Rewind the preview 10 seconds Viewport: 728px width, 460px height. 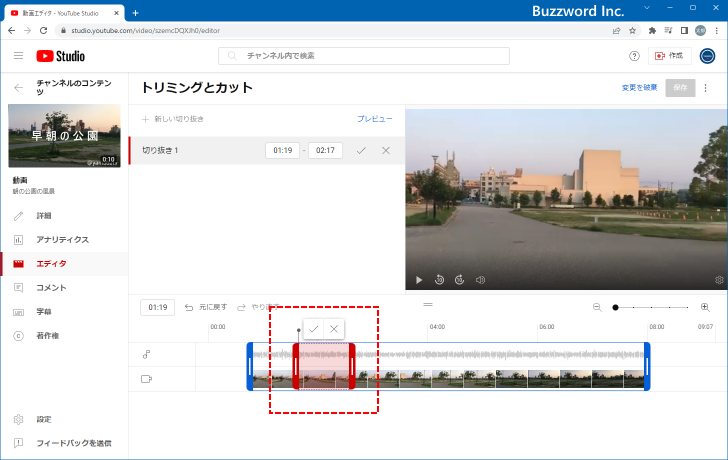tap(439, 280)
